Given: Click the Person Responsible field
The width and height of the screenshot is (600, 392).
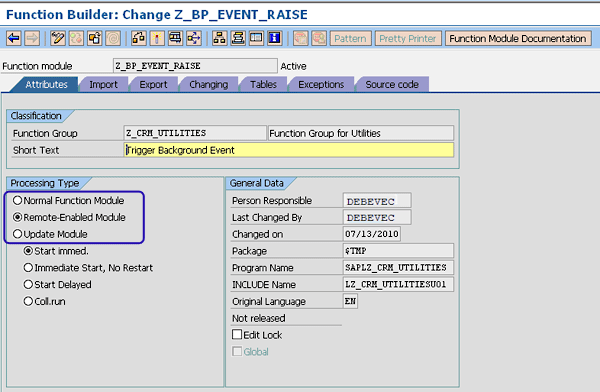Looking at the screenshot, I should coord(377,201).
